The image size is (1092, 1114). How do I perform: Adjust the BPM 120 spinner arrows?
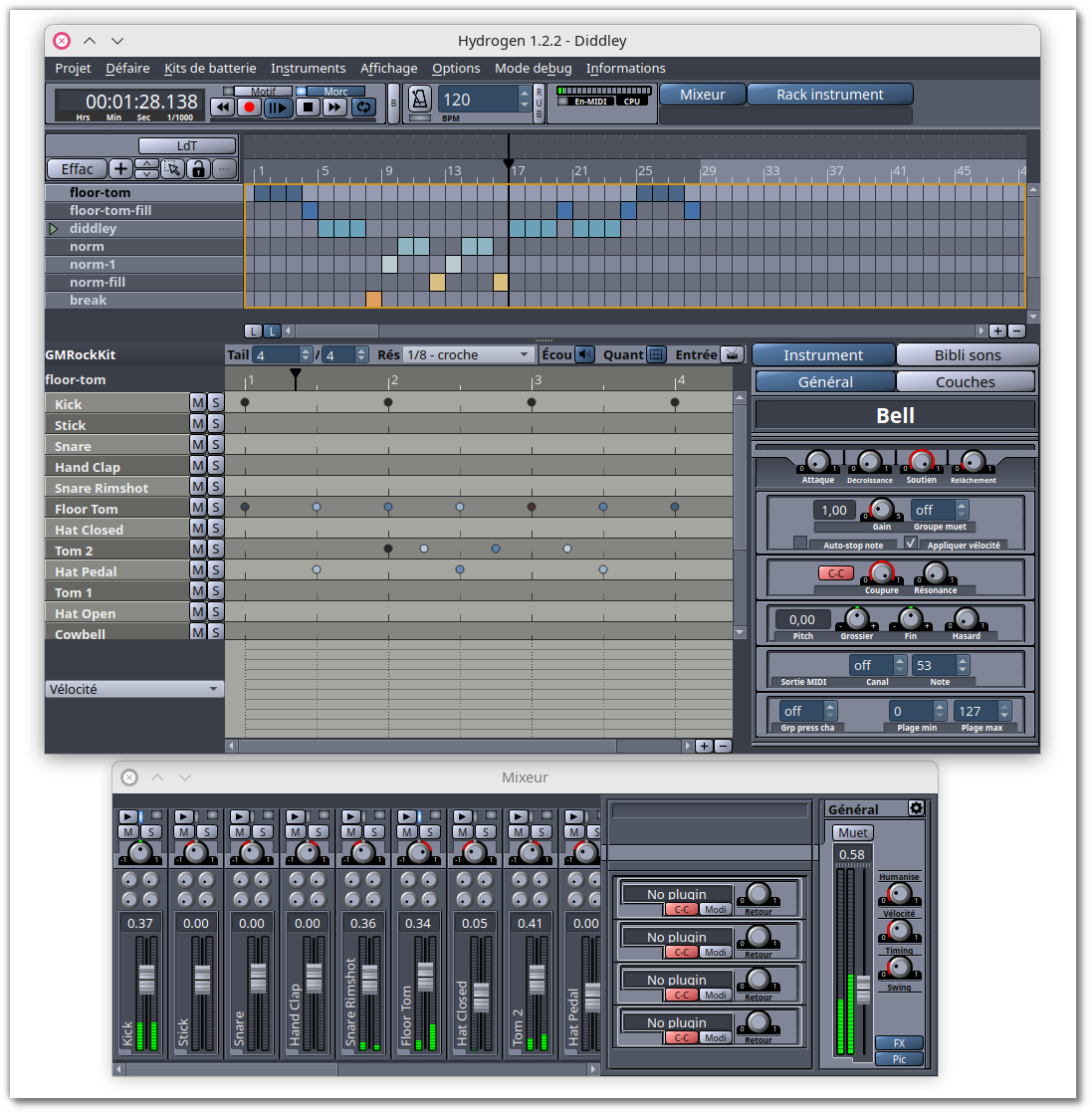pos(525,99)
